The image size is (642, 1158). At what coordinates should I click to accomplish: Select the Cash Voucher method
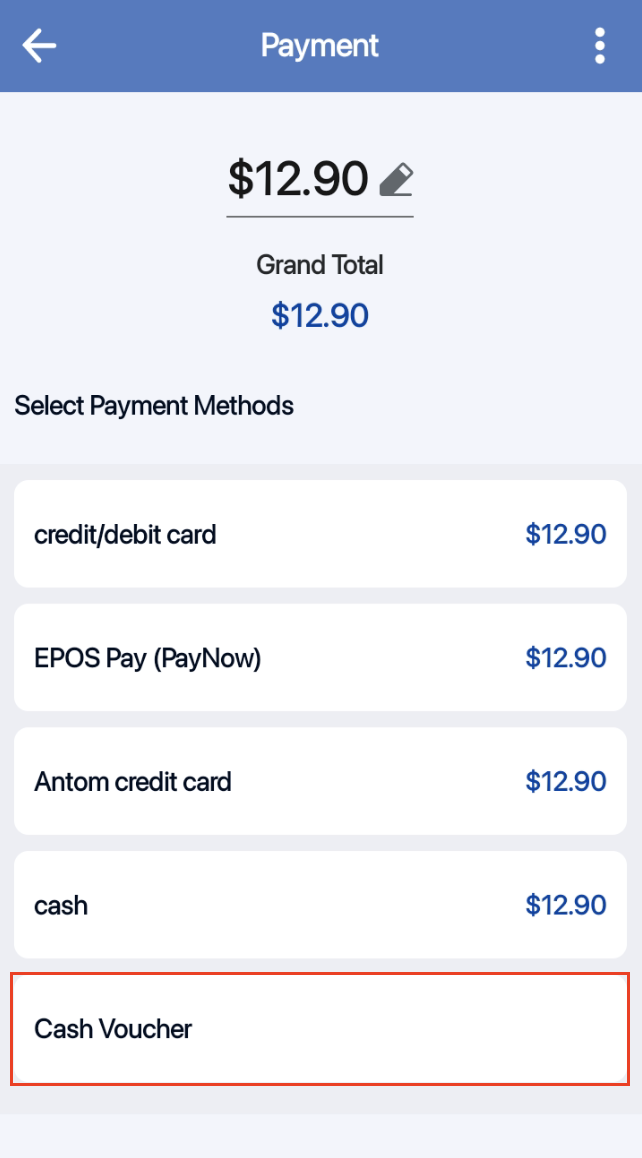pyautogui.click(x=320, y=1028)
